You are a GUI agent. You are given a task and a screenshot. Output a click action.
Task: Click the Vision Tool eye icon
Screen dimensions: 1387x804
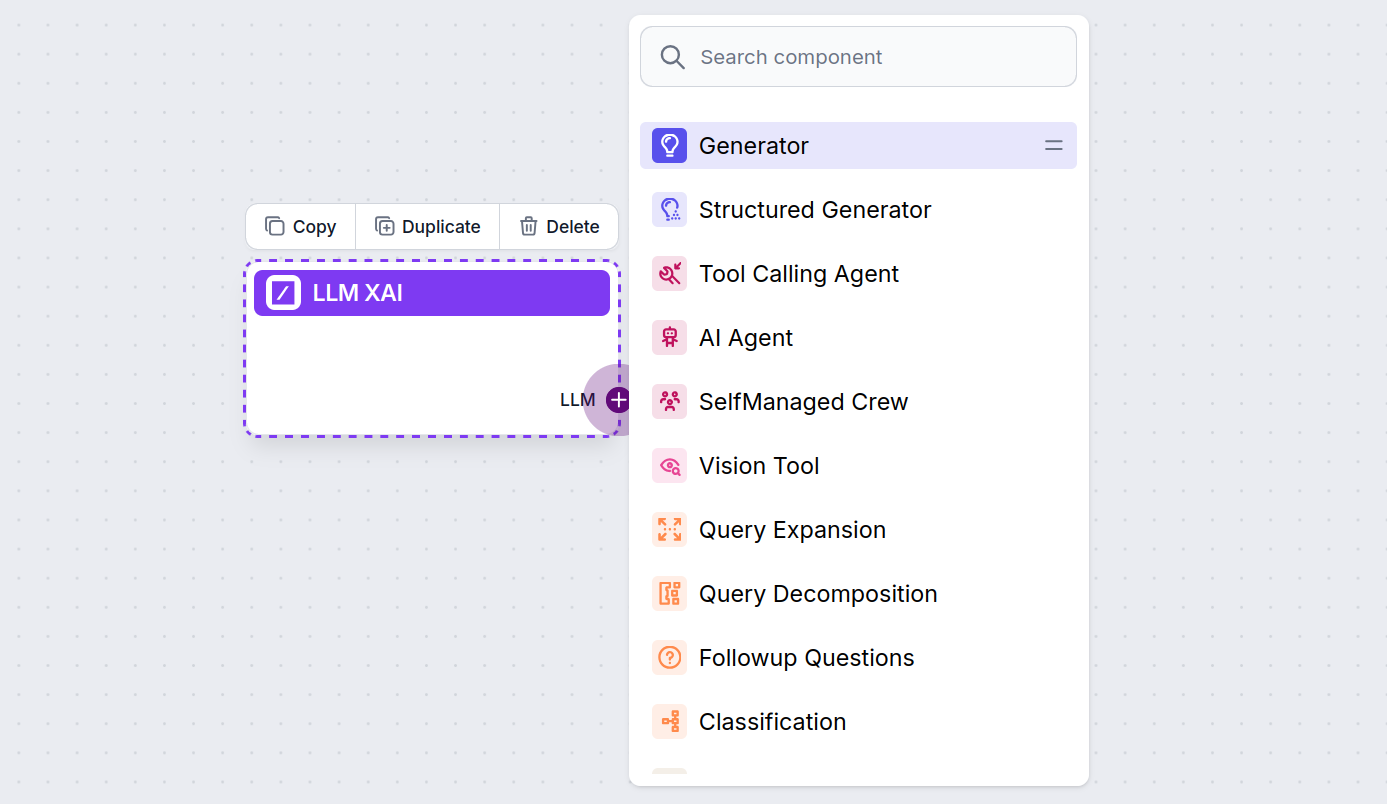669,465
